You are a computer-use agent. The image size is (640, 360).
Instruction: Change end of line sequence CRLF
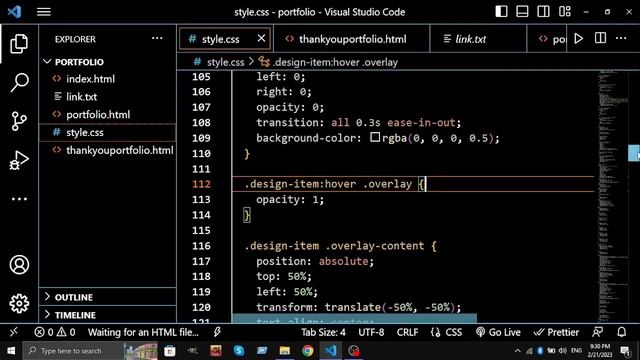coord(407,332)
